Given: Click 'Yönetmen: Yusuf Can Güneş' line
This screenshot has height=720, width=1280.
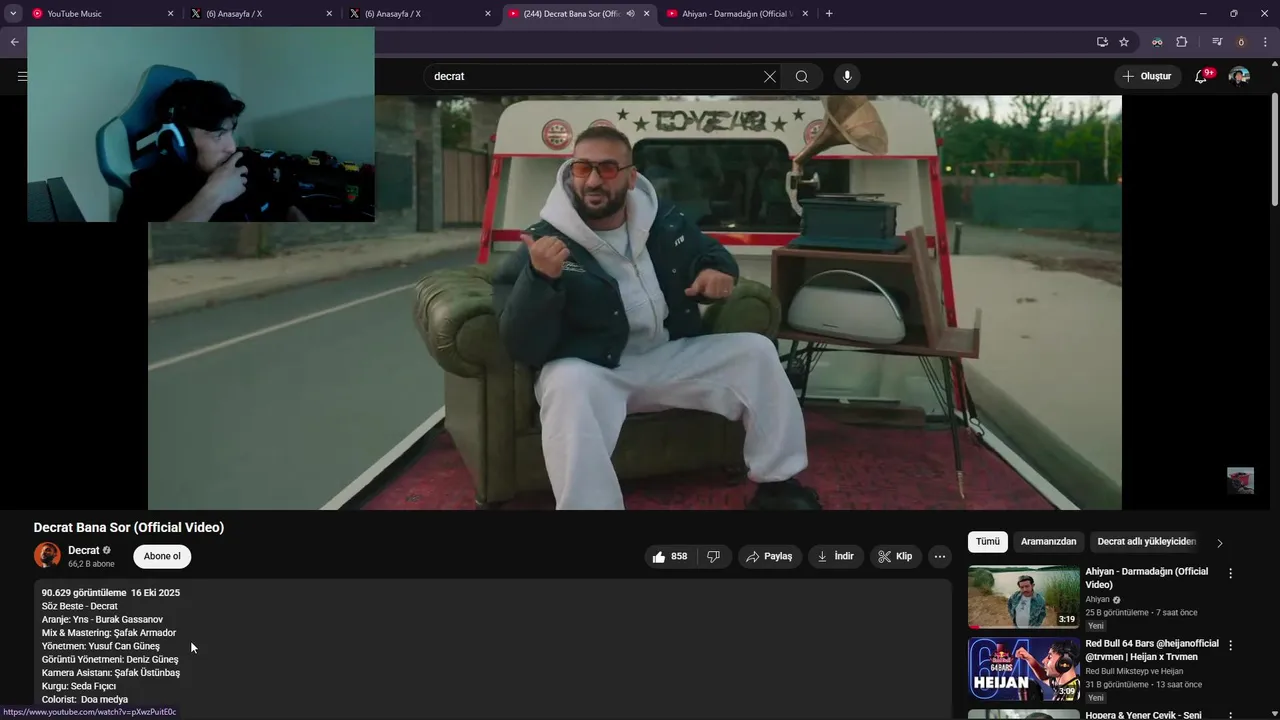Looking at the screenshot, I should coord(101,646).
